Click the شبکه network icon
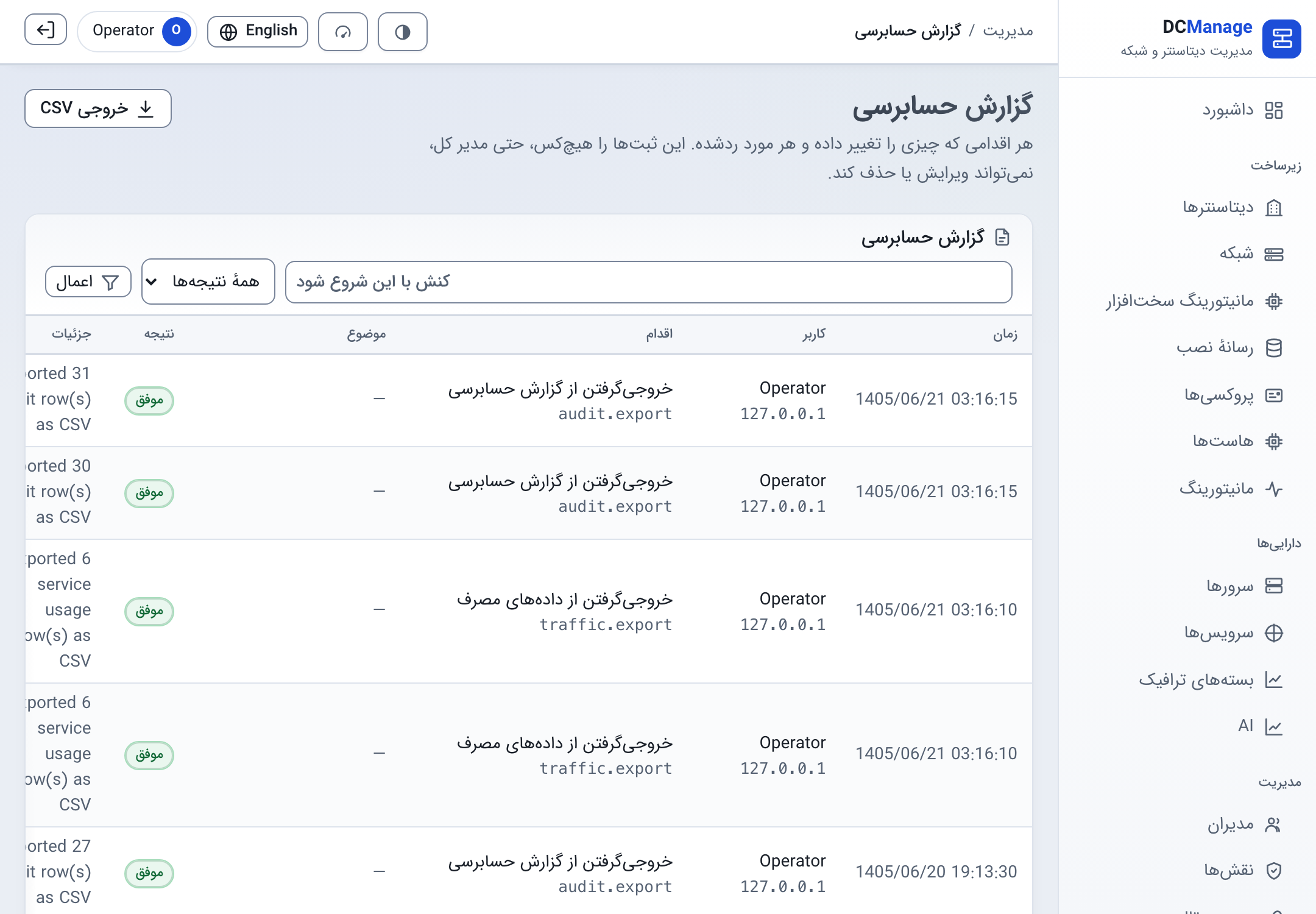1316x914 pixels. (1274, 254)
